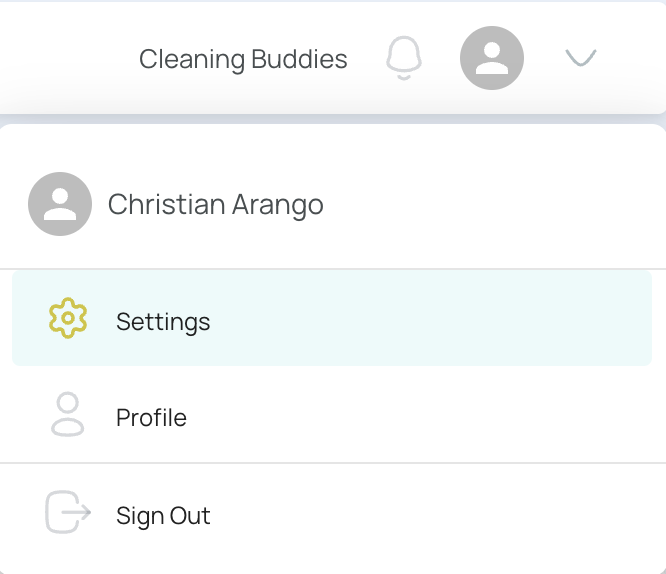Select the Christian Arango name label
Viewport: 666px width, 574px height.
coord(215,205)
